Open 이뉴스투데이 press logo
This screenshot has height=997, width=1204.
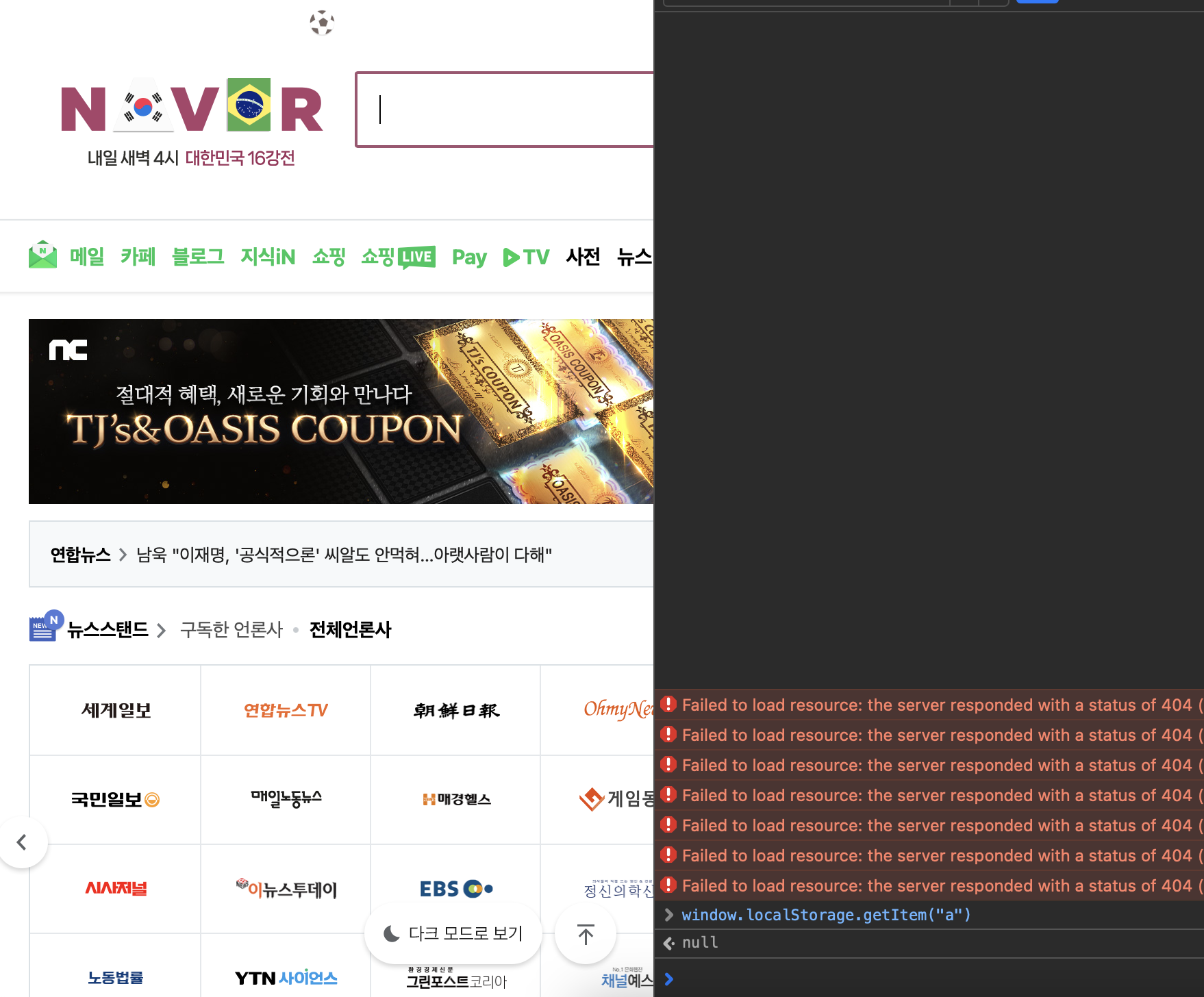(286, 888)
